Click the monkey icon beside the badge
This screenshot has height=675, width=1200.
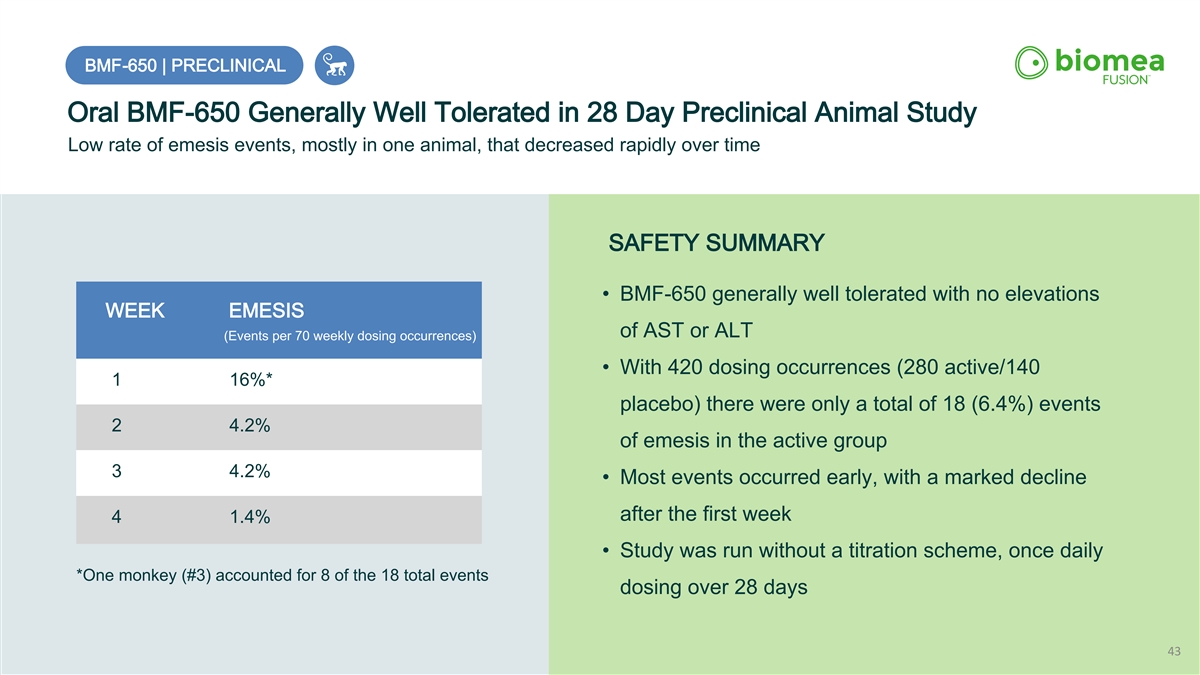click(x=334, y=66)
